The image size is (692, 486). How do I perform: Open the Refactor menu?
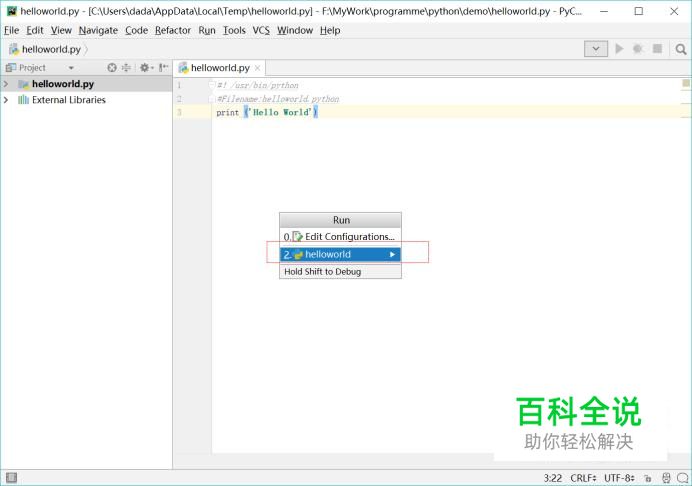(173, 30)
